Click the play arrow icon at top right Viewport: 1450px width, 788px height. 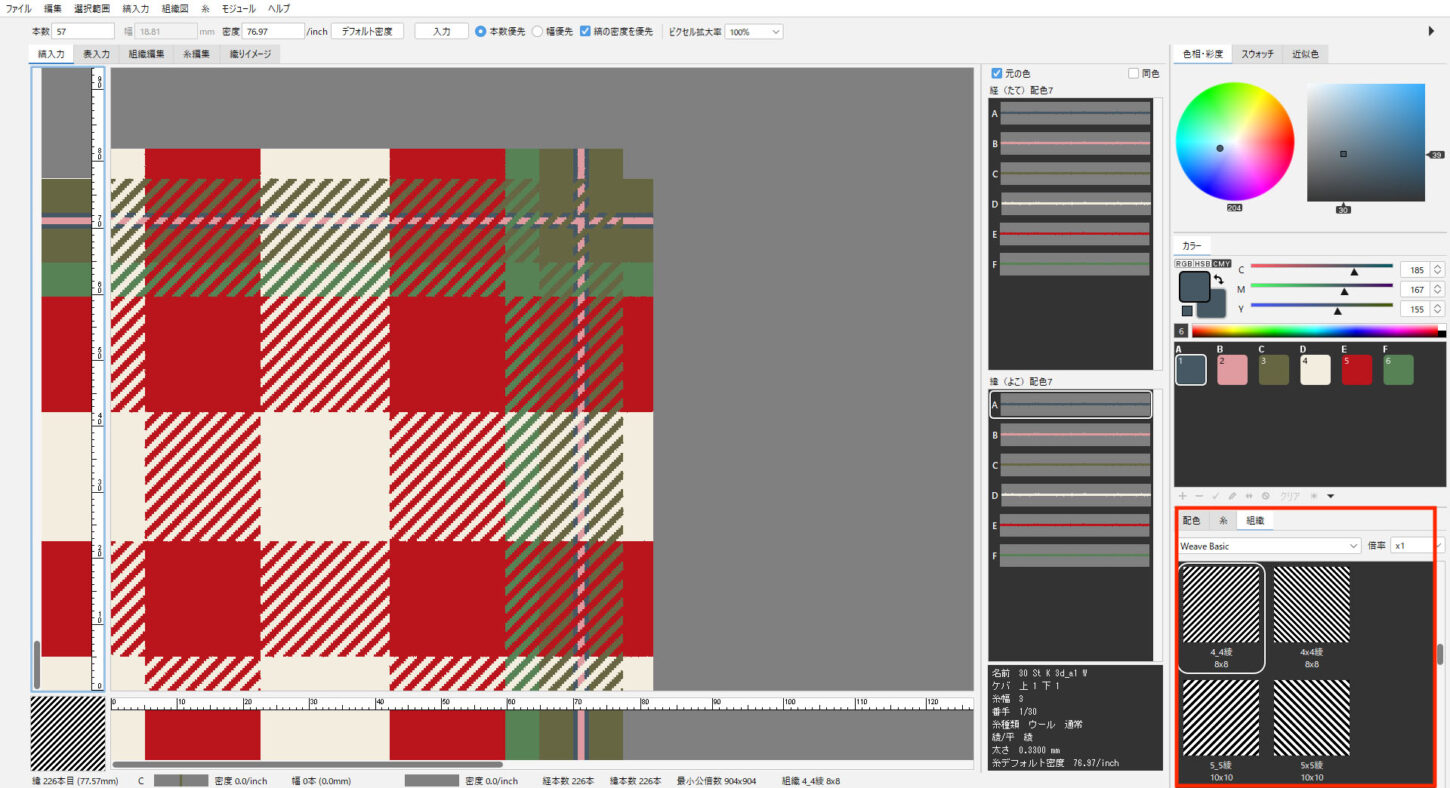pyautogui.click(x=1431, y=31)
